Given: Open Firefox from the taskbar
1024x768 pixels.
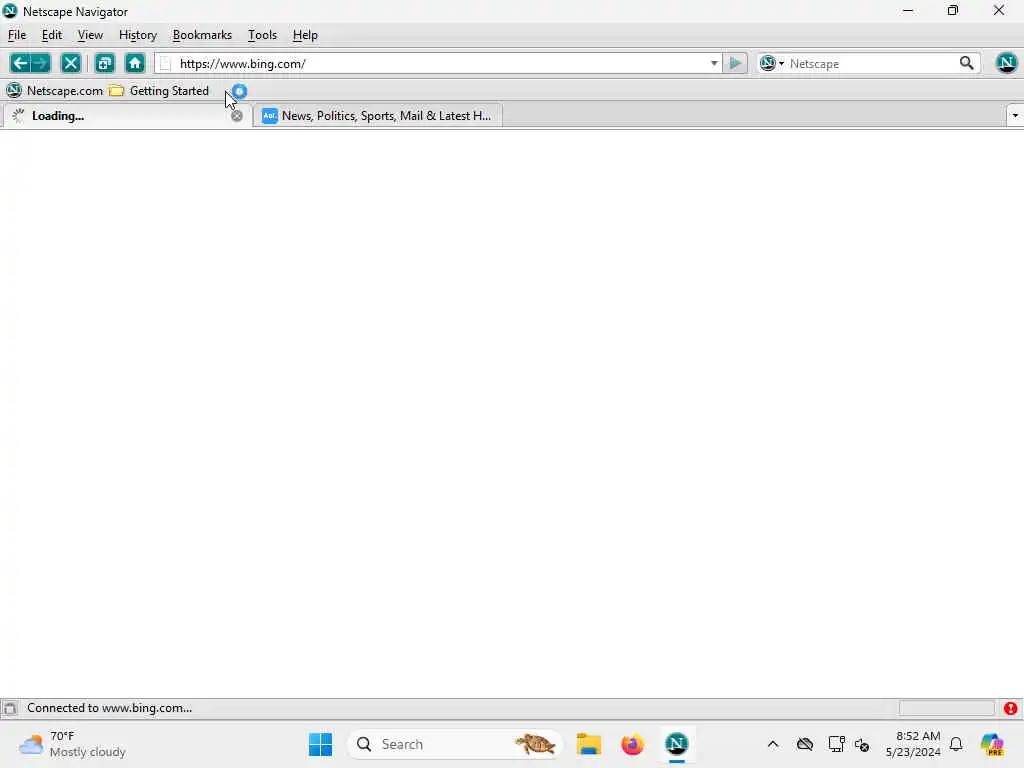Looking at the screenshot, I should click(632, 744).
